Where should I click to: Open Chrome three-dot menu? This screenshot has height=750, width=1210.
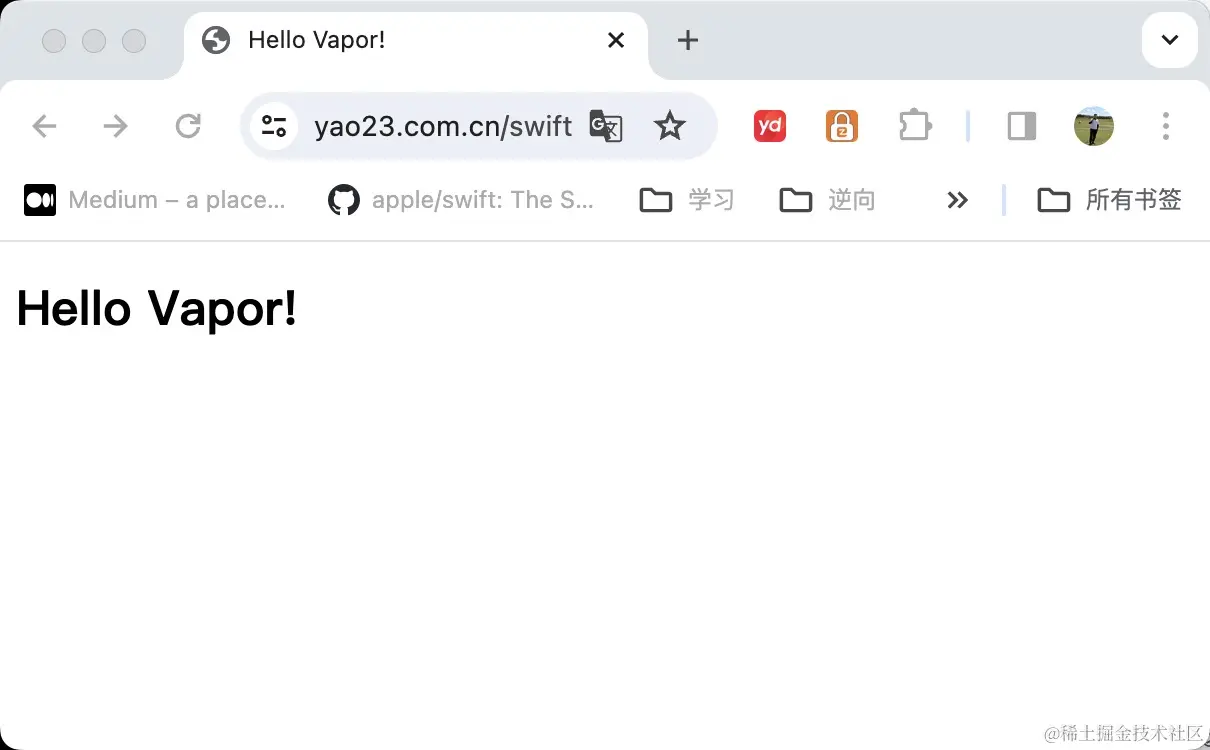pyautogui.click(x=1166, y=126)
